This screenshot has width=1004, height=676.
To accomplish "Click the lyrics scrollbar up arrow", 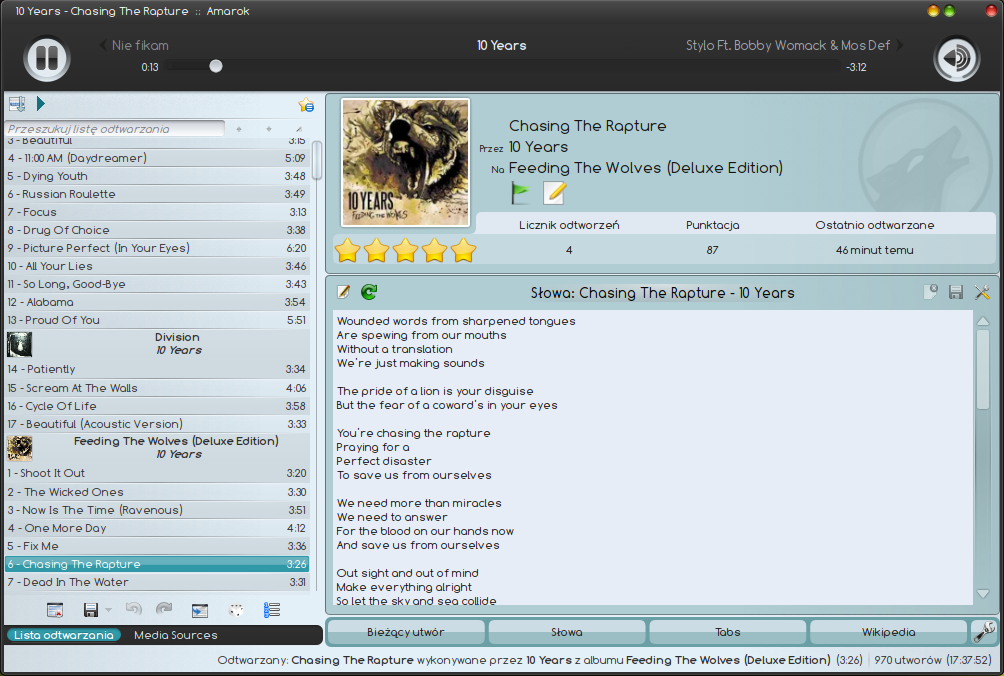I will [984, 321].
